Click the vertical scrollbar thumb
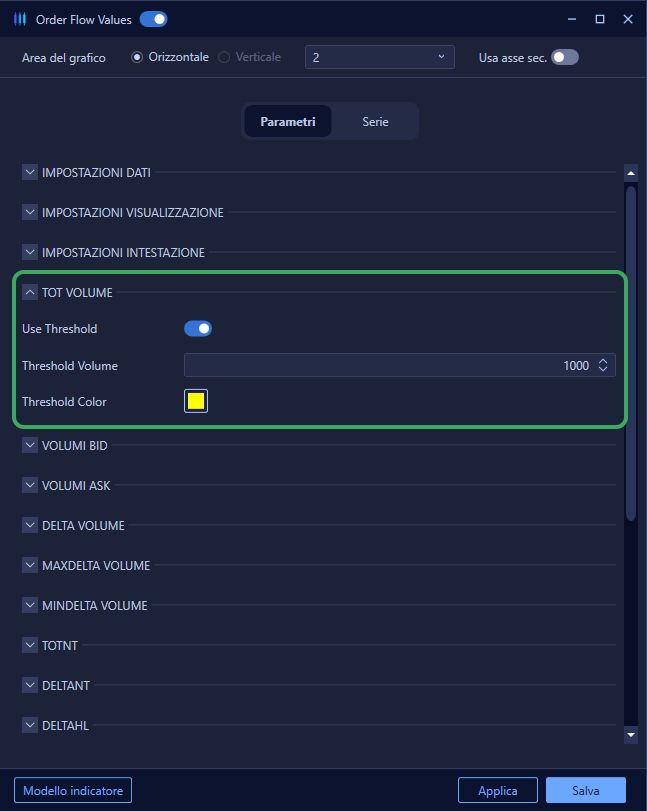 631,353
